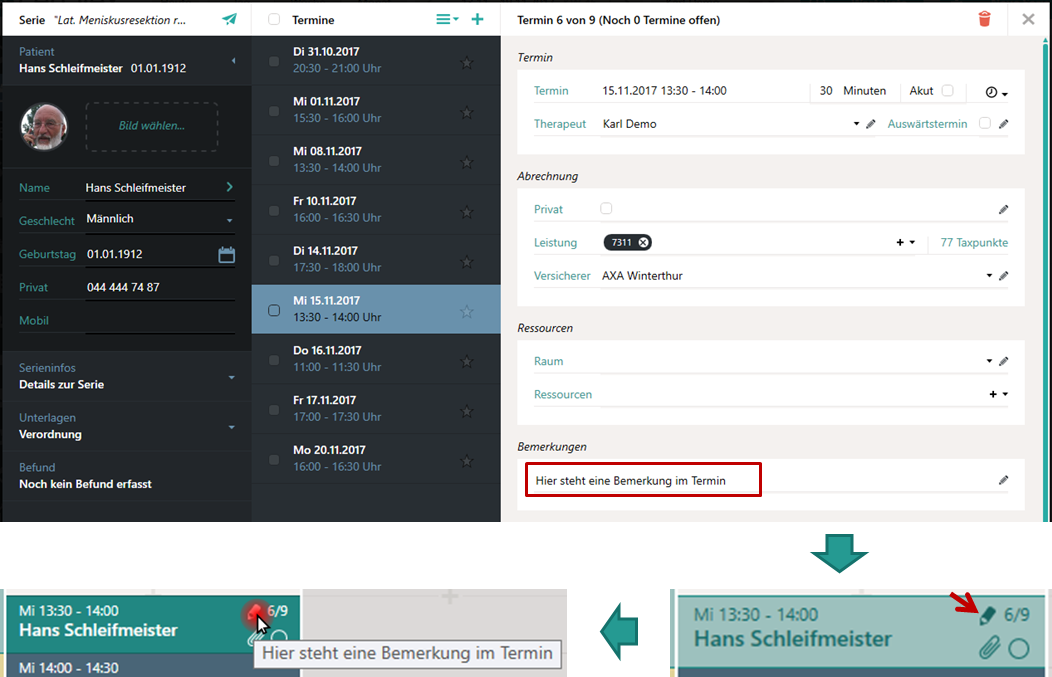
Task: Click pencil icon next to Versicherer
Action: [x=1004, y=276]
